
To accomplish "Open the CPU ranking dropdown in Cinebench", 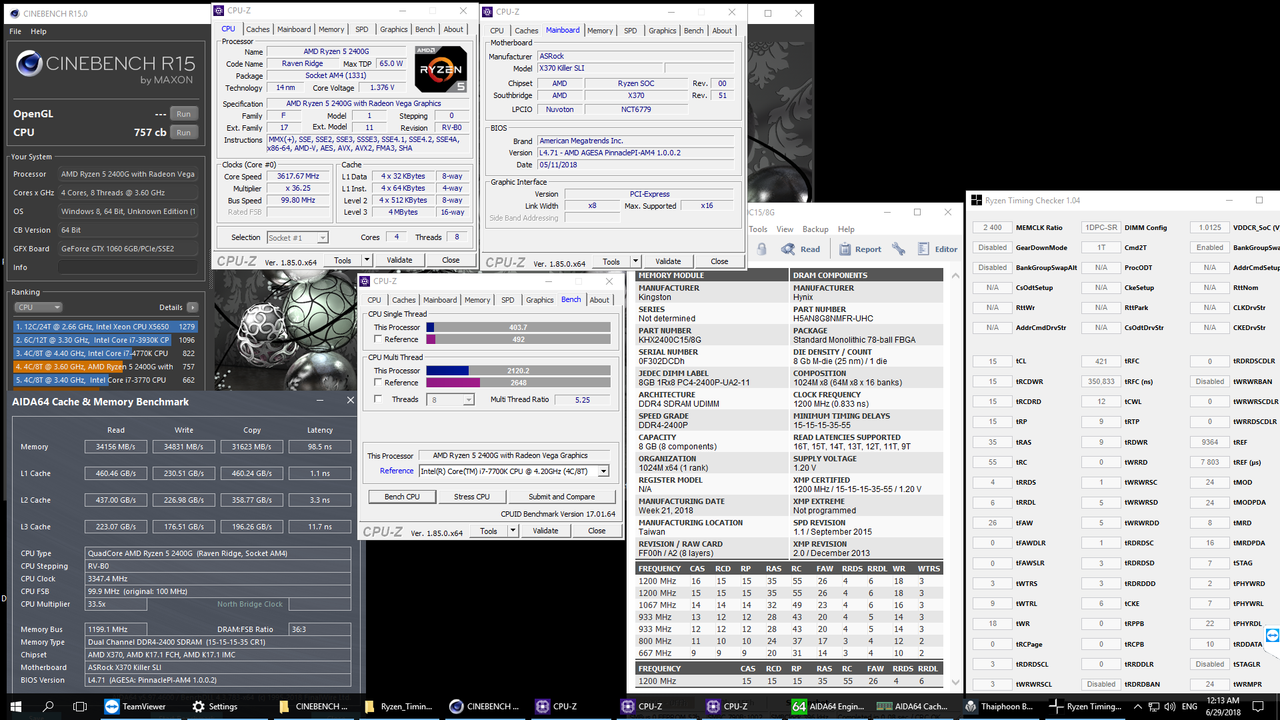I will [x=38, y=307].
